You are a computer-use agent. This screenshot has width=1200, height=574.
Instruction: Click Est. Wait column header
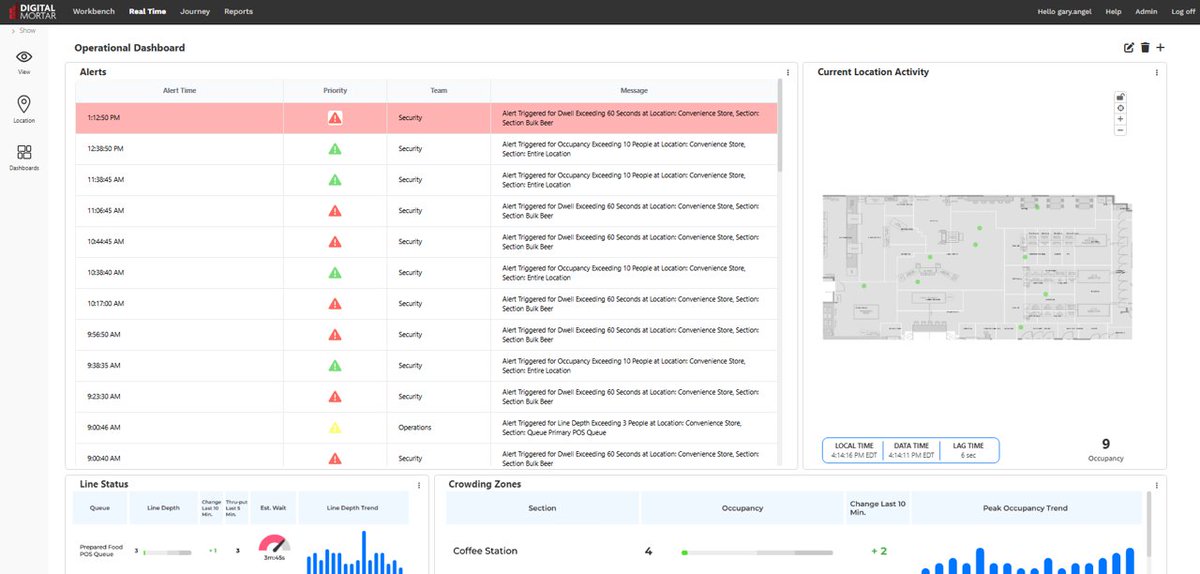[273, 508]
